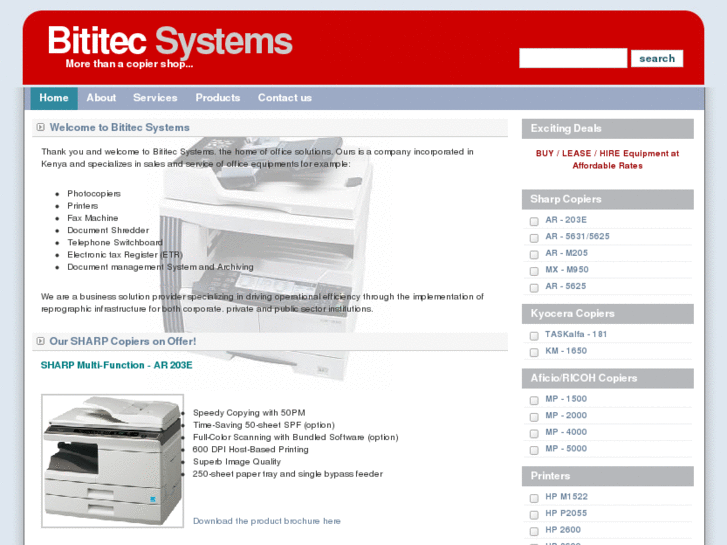Click the More than a copier shop... tagline
Image resolution: width=727 pixels, height=545 pixels.
(x=129, y=64)
